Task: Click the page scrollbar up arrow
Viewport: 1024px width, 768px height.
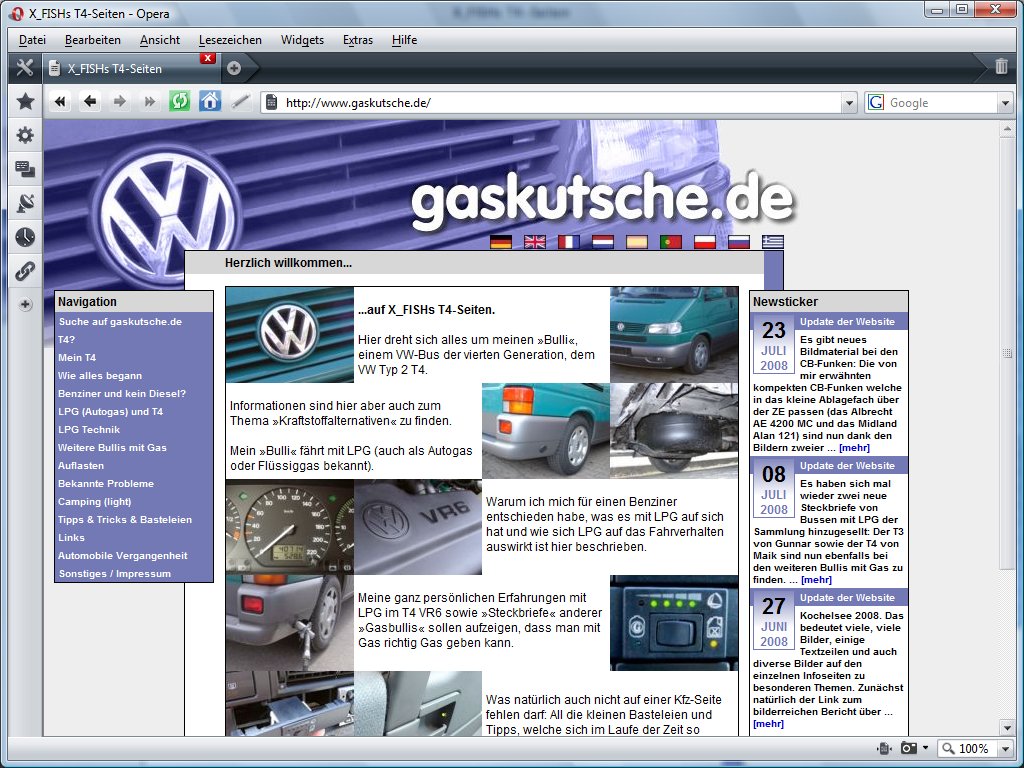Action: 1006,129
